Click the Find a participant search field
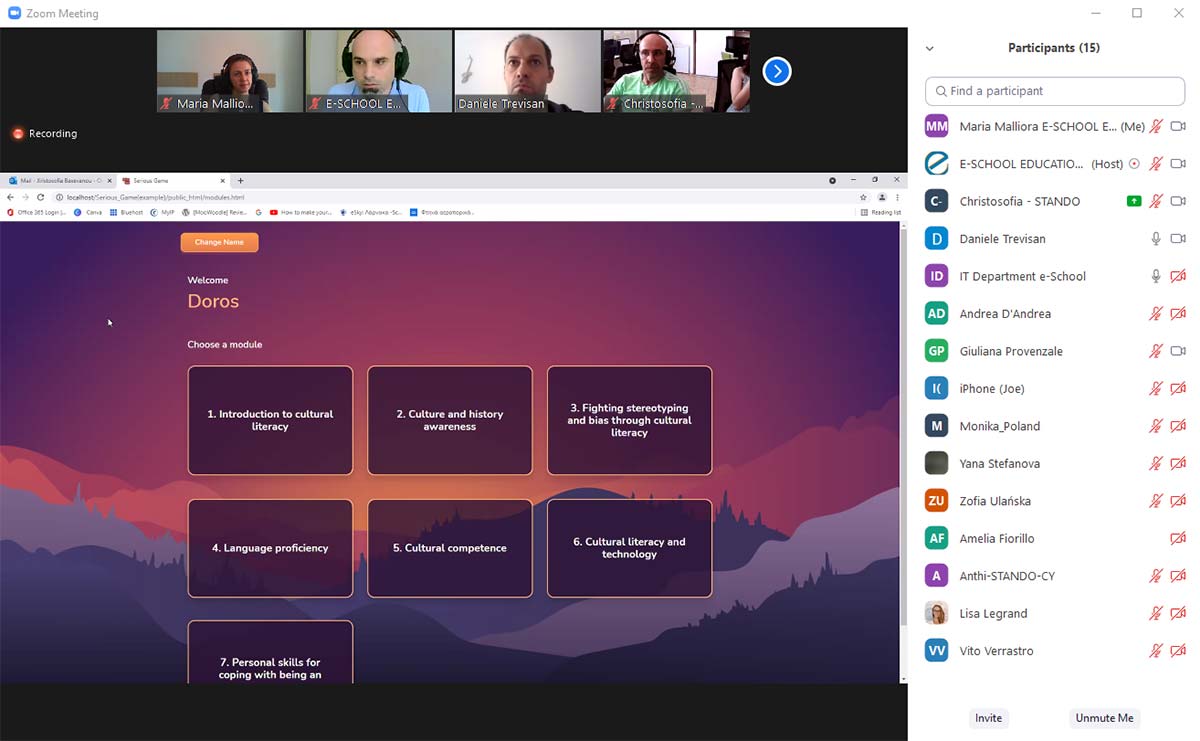This screenshot has width=1200, height=741. tap(1054, 91)
